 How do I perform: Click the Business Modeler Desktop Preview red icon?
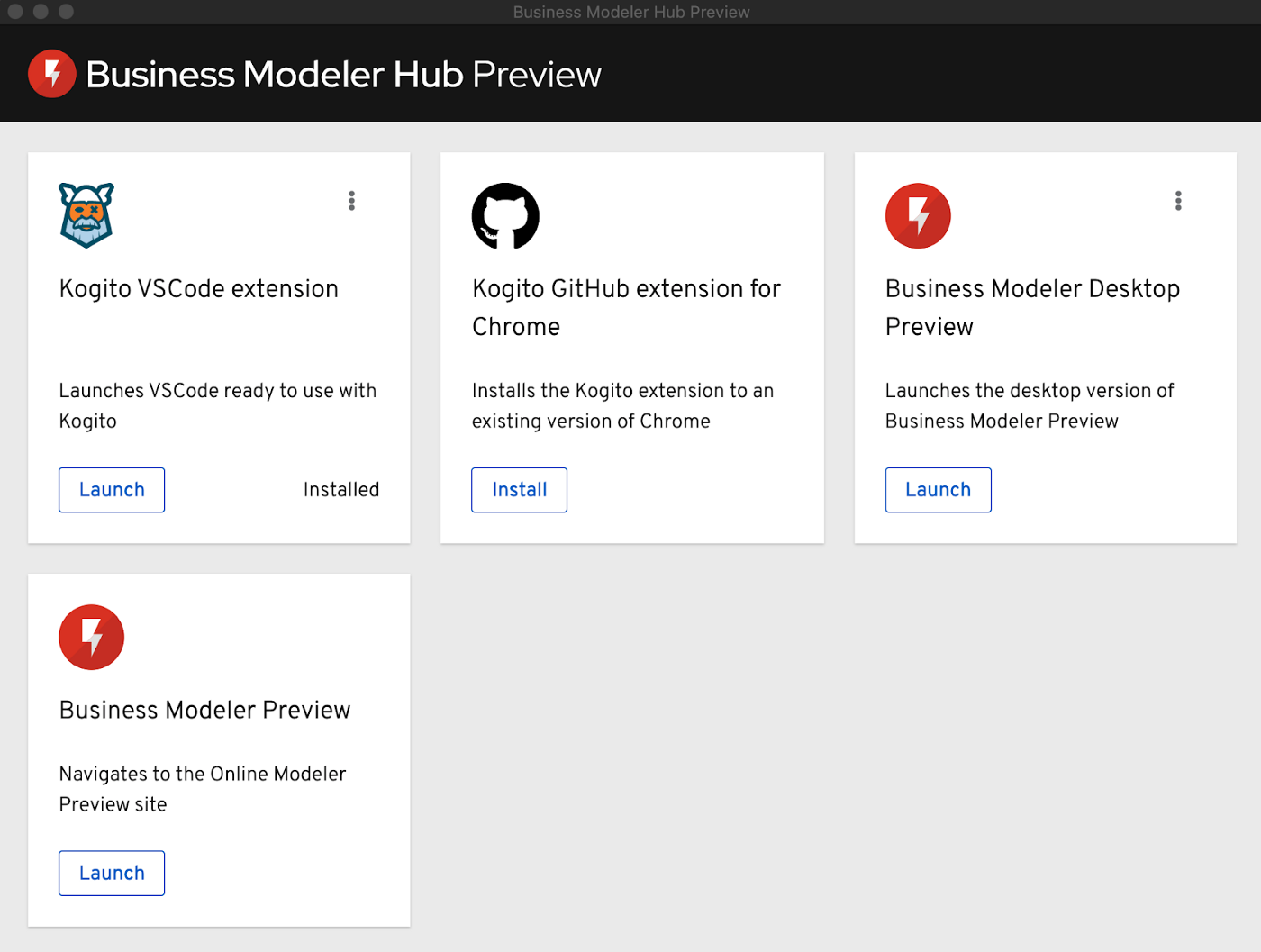918,216
